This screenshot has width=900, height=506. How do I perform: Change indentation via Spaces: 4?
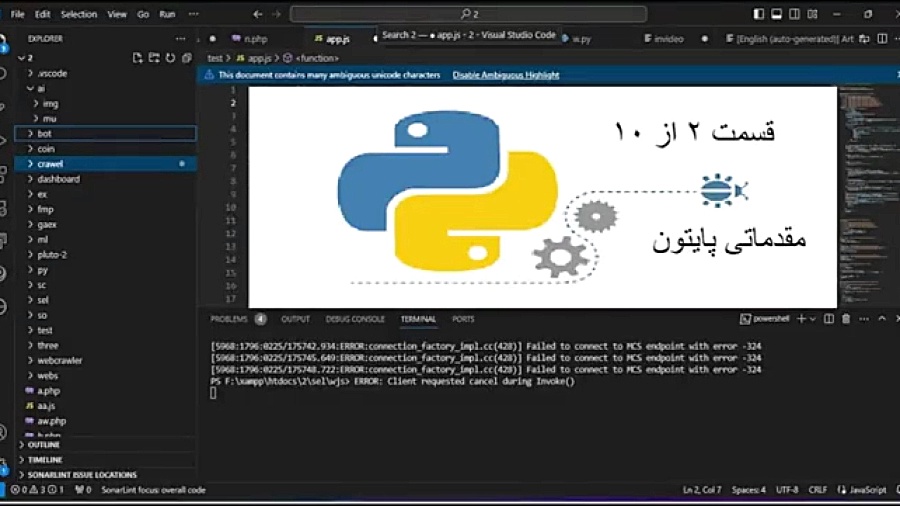(748, 490)
